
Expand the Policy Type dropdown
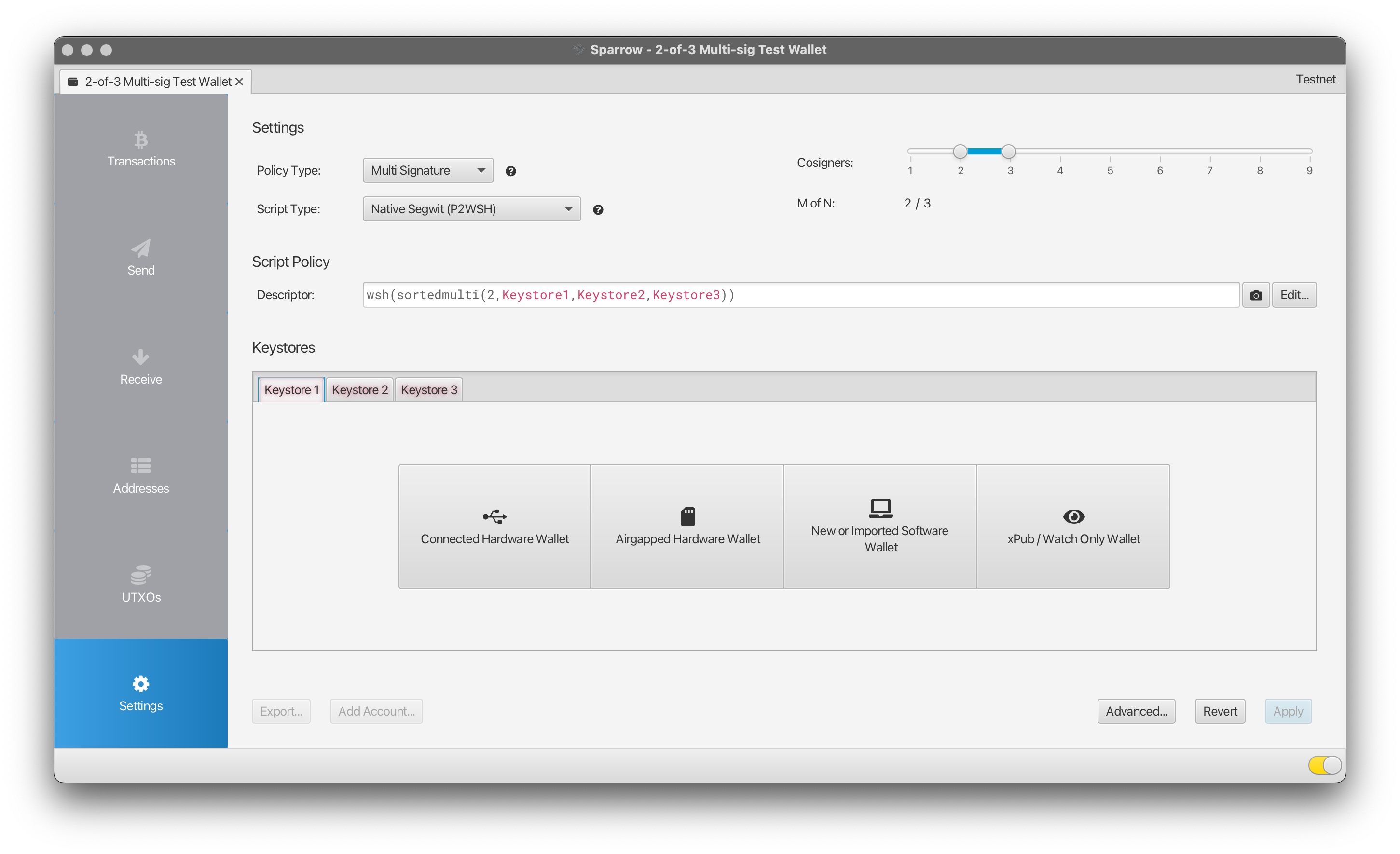pyautogui.click(x=428, y=170)
